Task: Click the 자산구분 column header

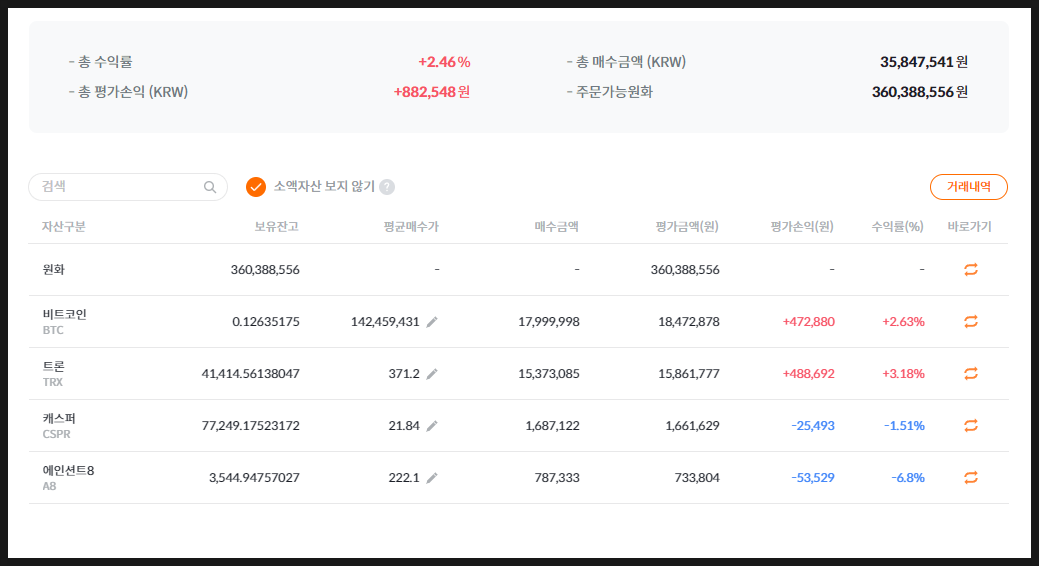Action: click(x=64, y=227)
